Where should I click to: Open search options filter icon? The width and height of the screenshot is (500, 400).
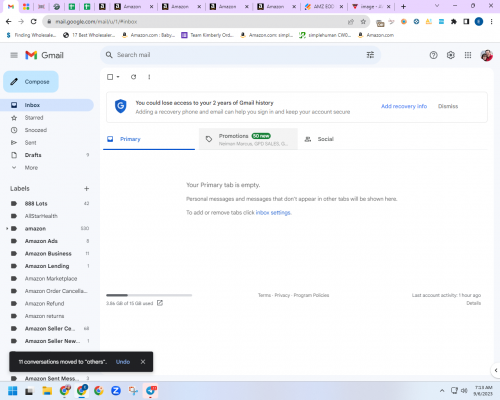370,55
